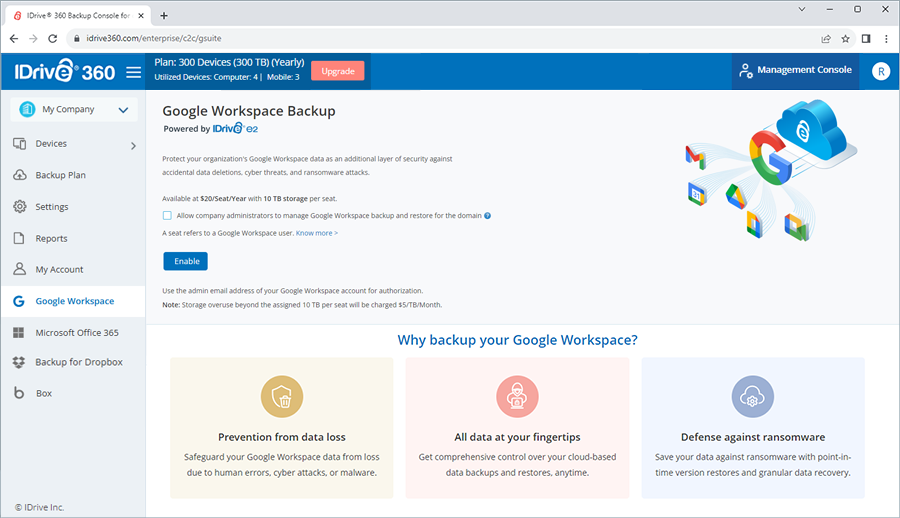Open the user avatar R menu

pyautogui.click(x=880, y=71)
